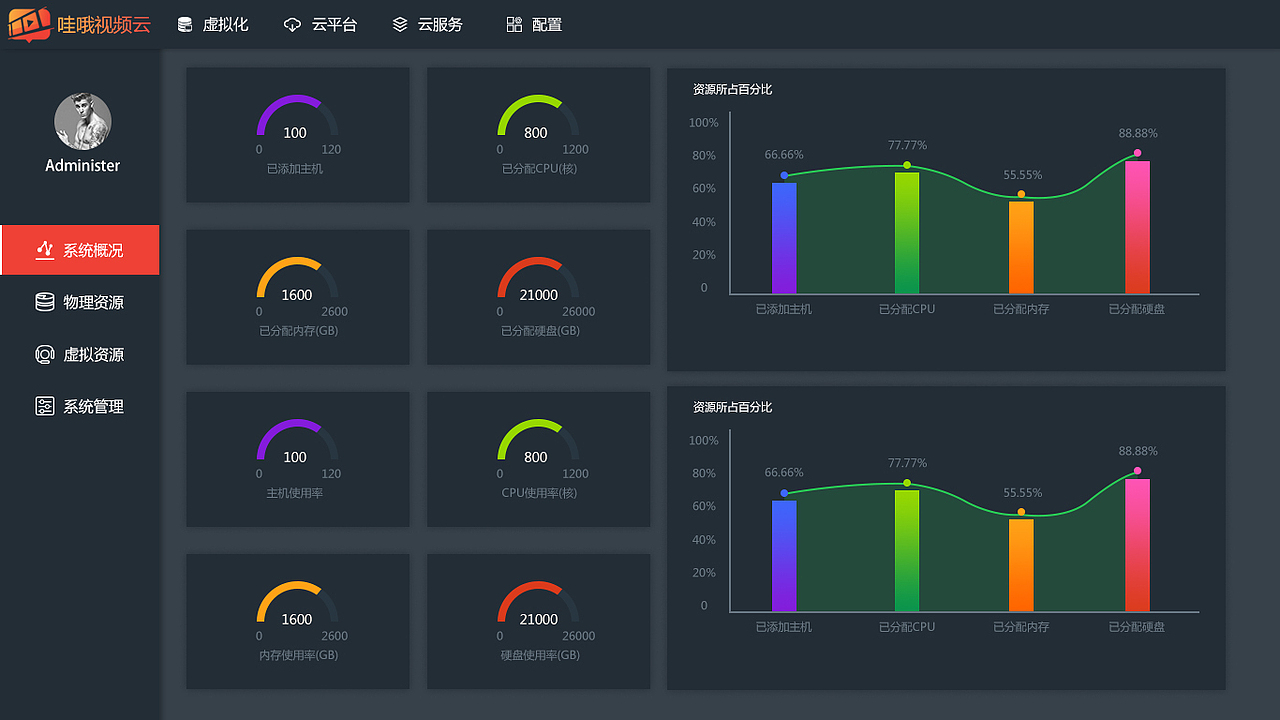Image resolution: width=1280 pixels, height=720 pixels.
Task: Click the 哇哦视频云 brand title
Action: (104, 25)
